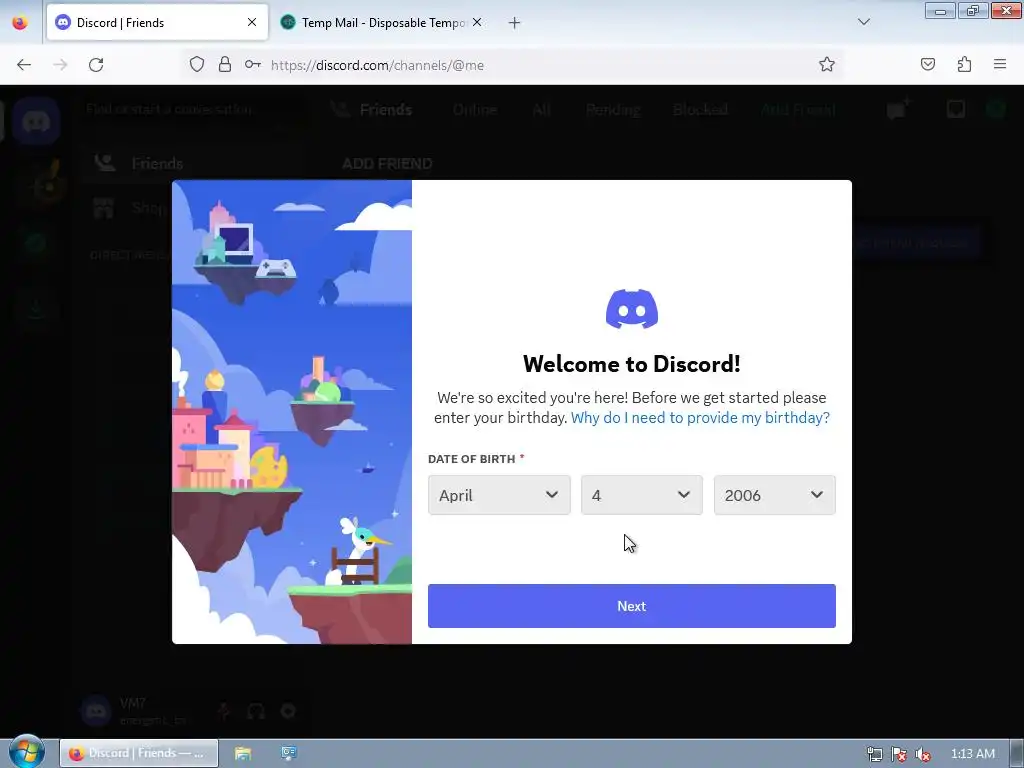Click the Discord Firefox taskbar button
This screenshot has height=768, width=1024.
(x=139, y=754)
